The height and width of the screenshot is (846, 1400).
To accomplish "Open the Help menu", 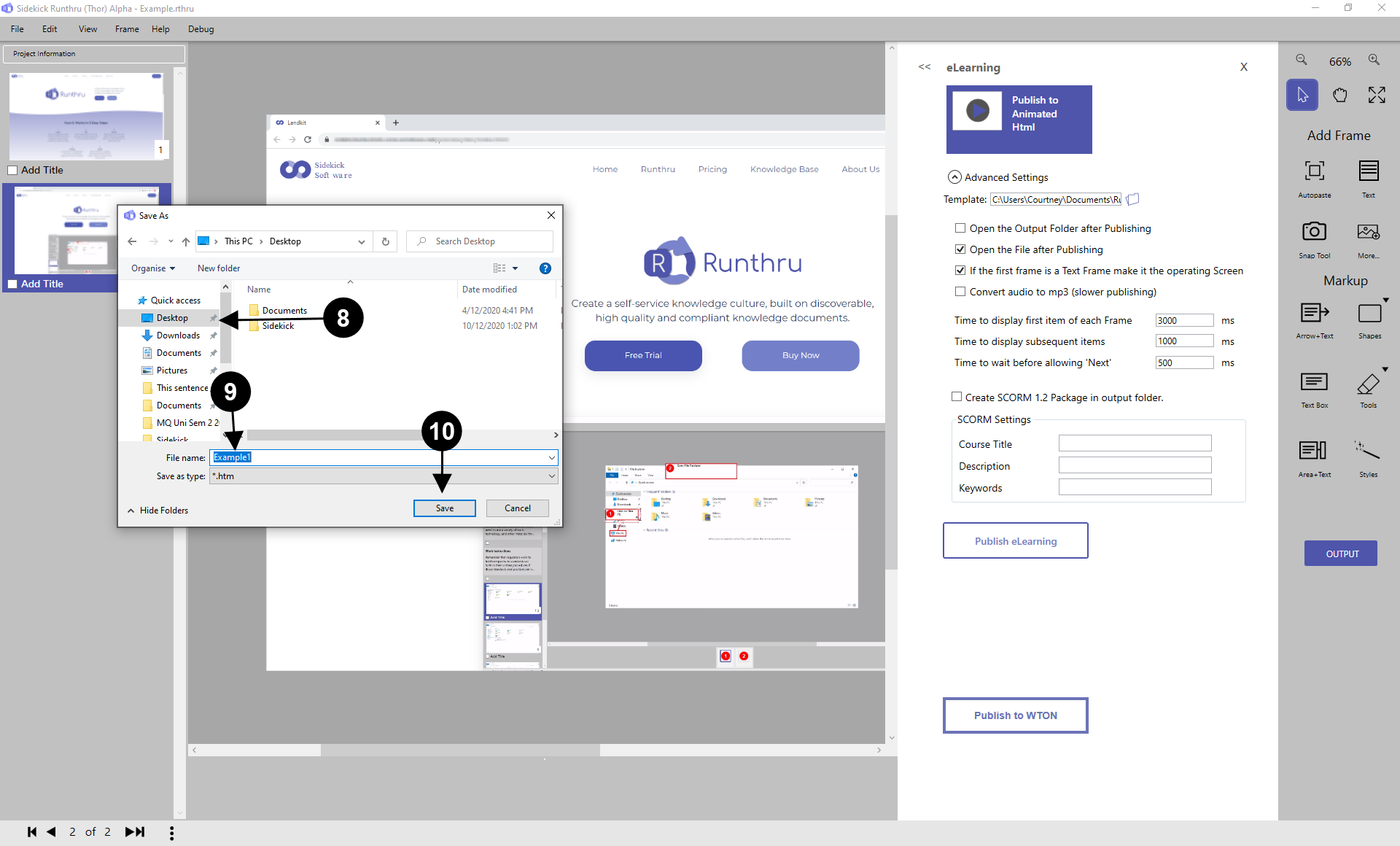I will pos(160,29).
